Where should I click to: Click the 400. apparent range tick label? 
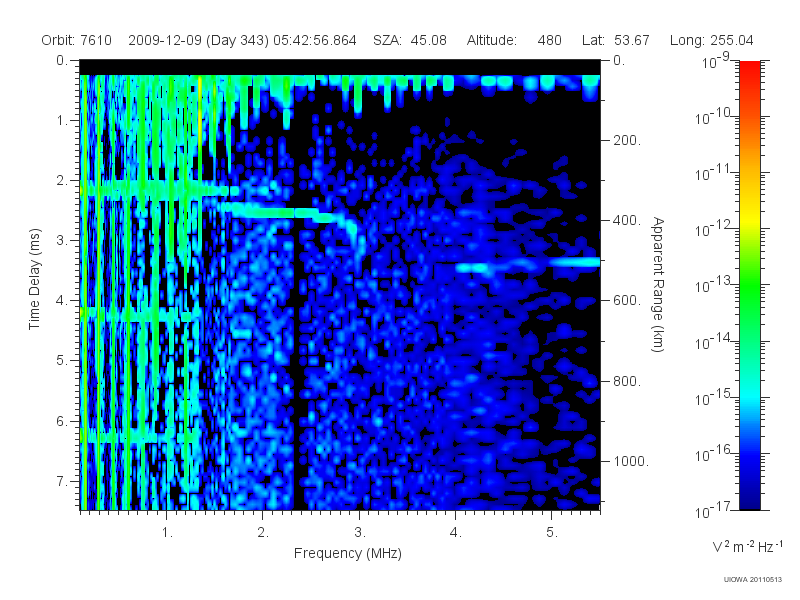pyautogui.click(x=627, y=220)
